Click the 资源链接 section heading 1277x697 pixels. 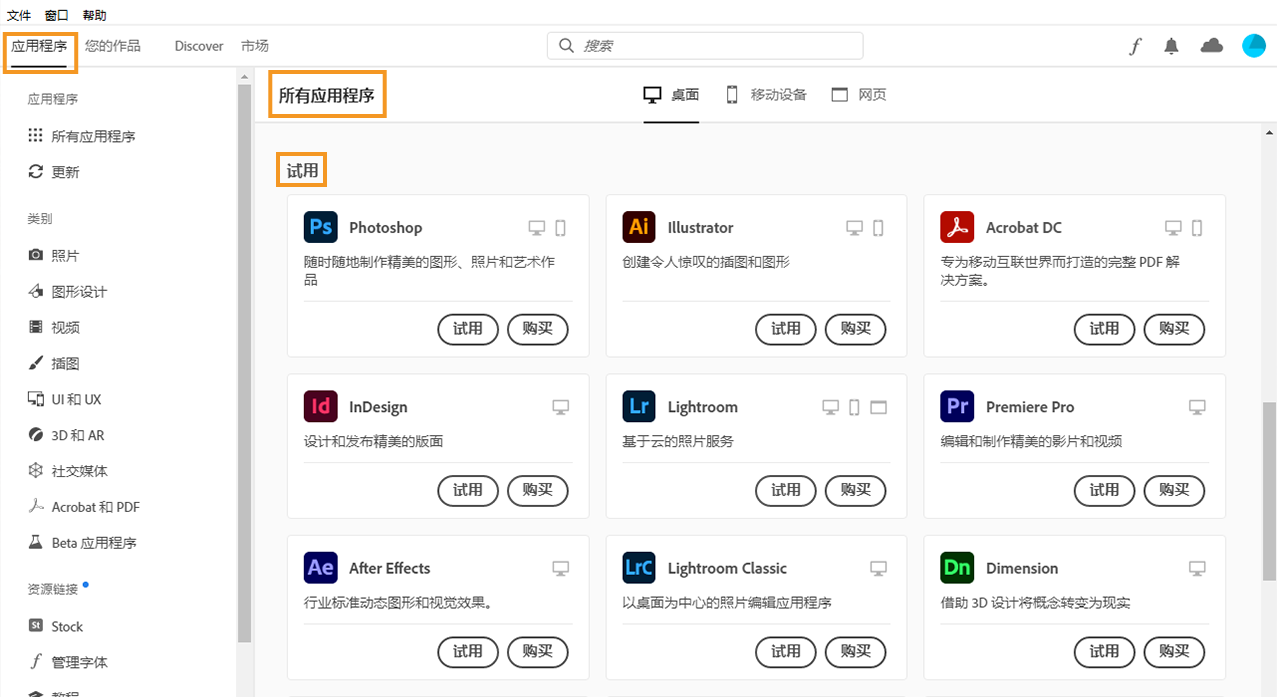coord(53,589)
